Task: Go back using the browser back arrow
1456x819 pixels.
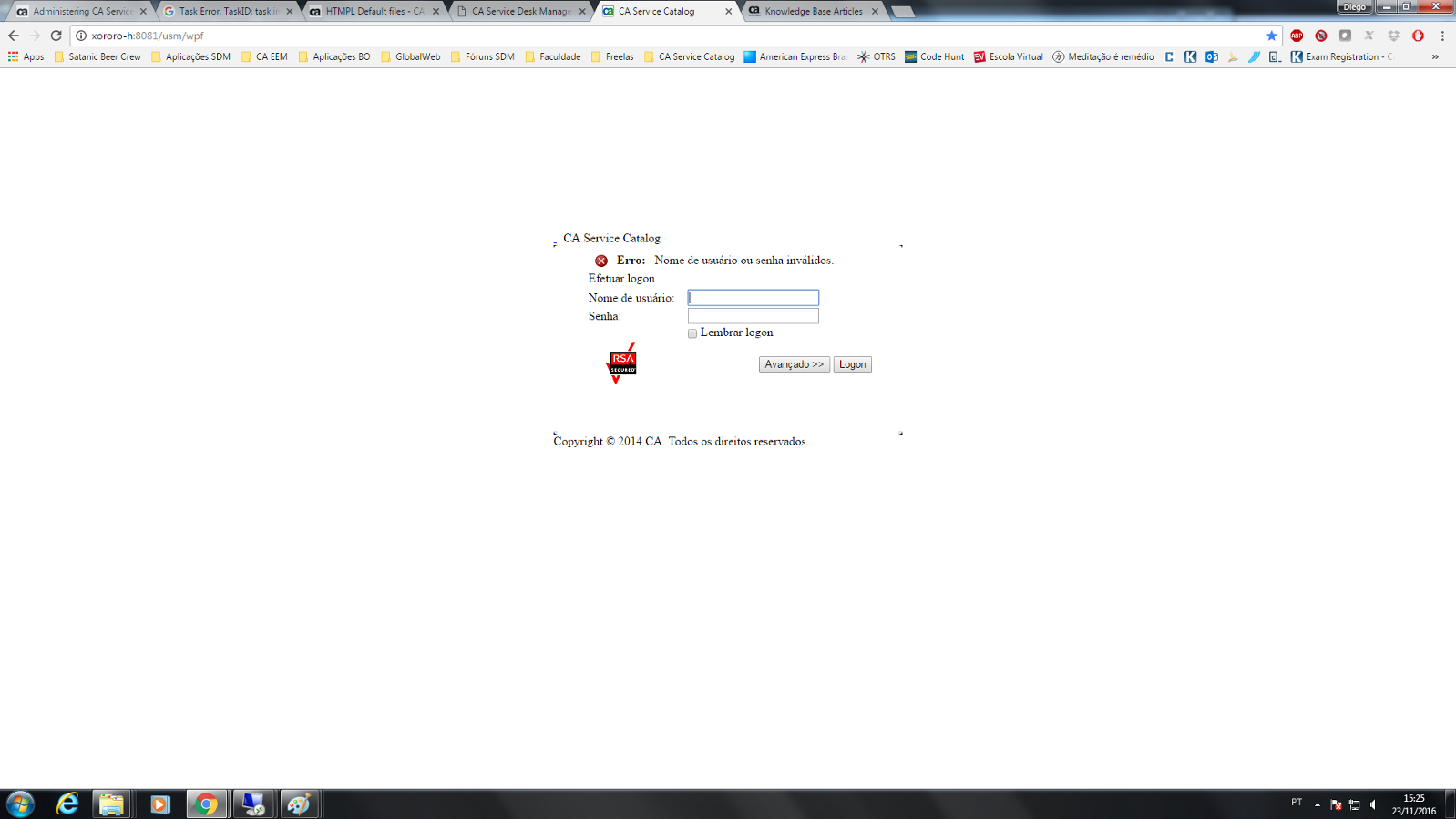Action: pos(13,36)
